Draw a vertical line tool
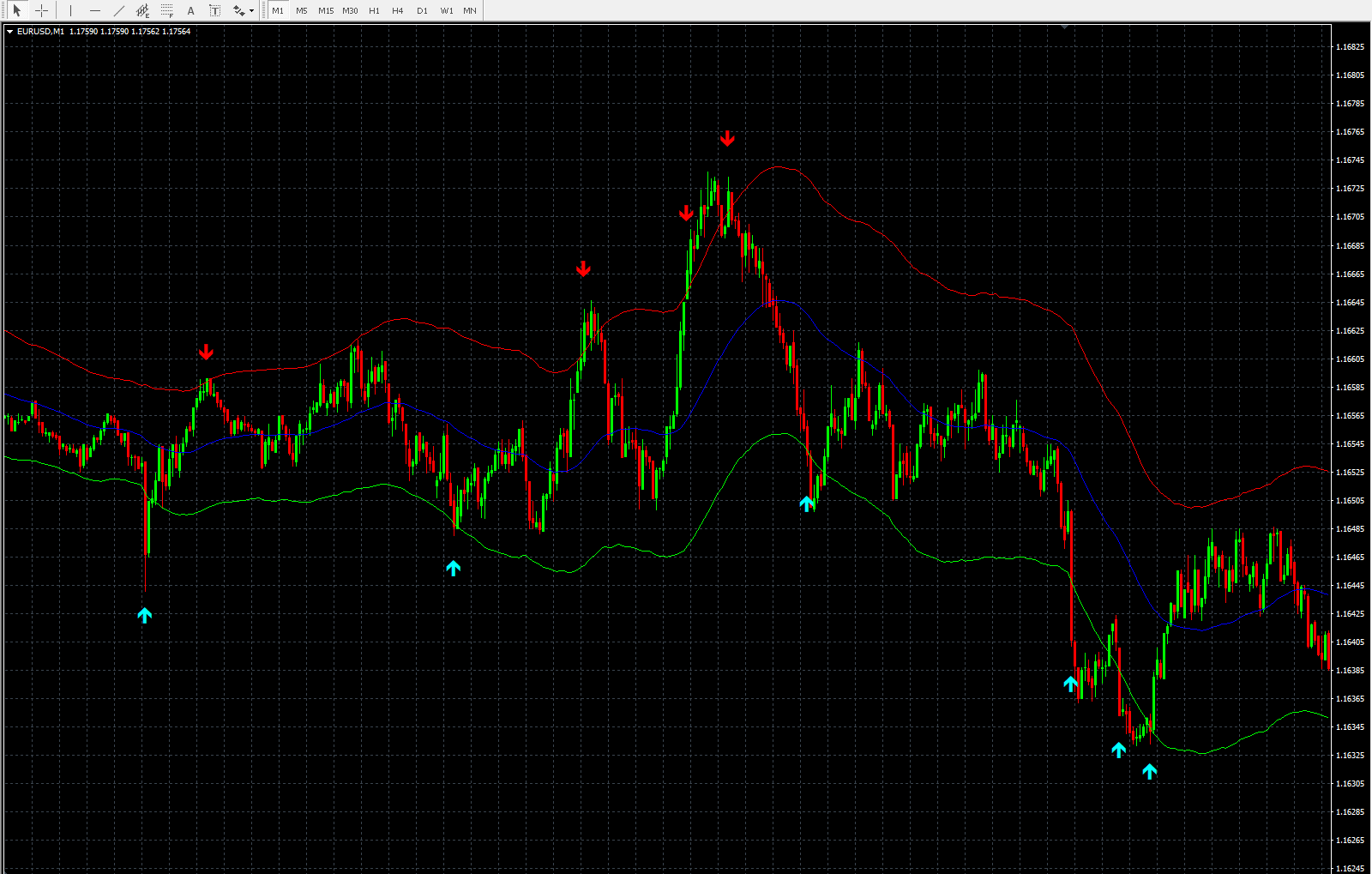1372x874 pixels. [71, 11]
